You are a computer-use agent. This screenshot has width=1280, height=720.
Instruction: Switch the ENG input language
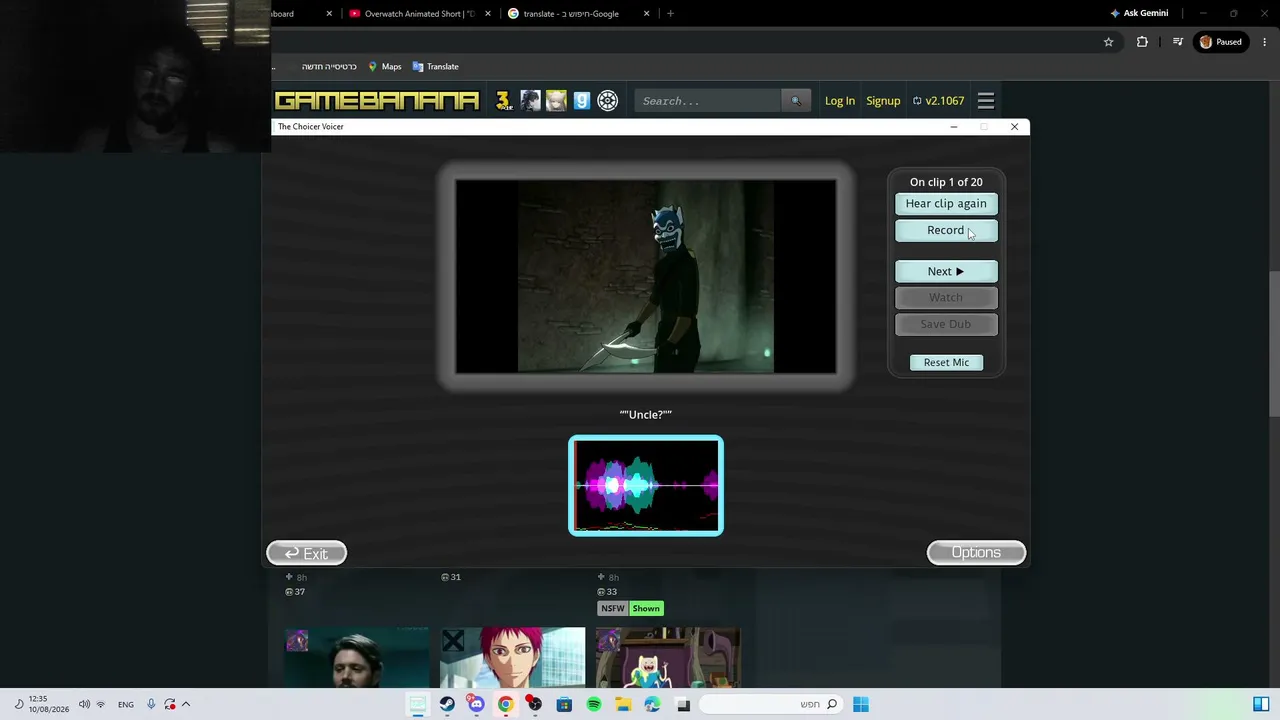(x=126, y=705)
